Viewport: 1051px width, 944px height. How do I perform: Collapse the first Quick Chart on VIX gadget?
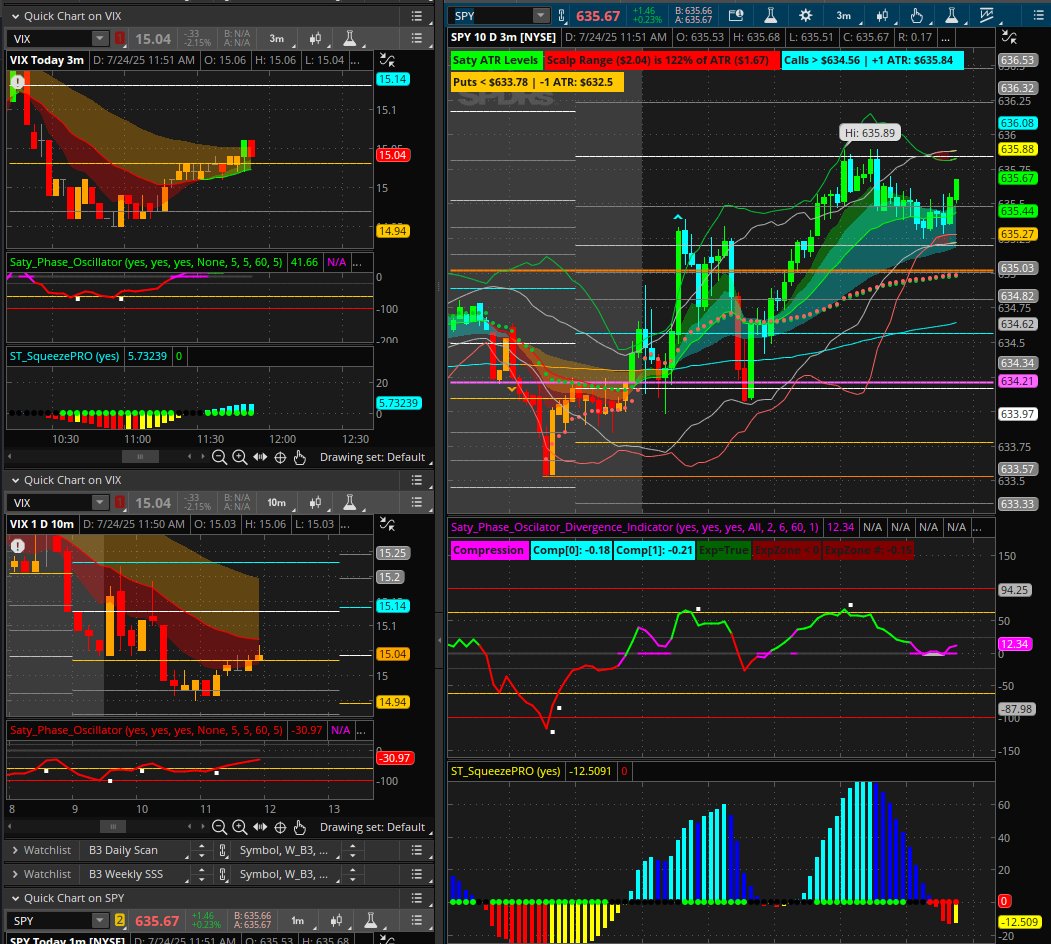[15, 16]
